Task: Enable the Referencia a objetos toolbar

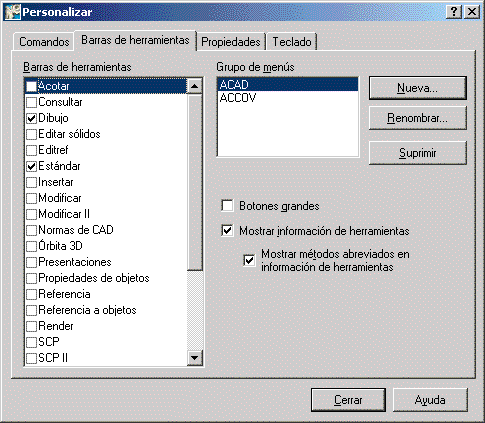Action: point(32,310)
